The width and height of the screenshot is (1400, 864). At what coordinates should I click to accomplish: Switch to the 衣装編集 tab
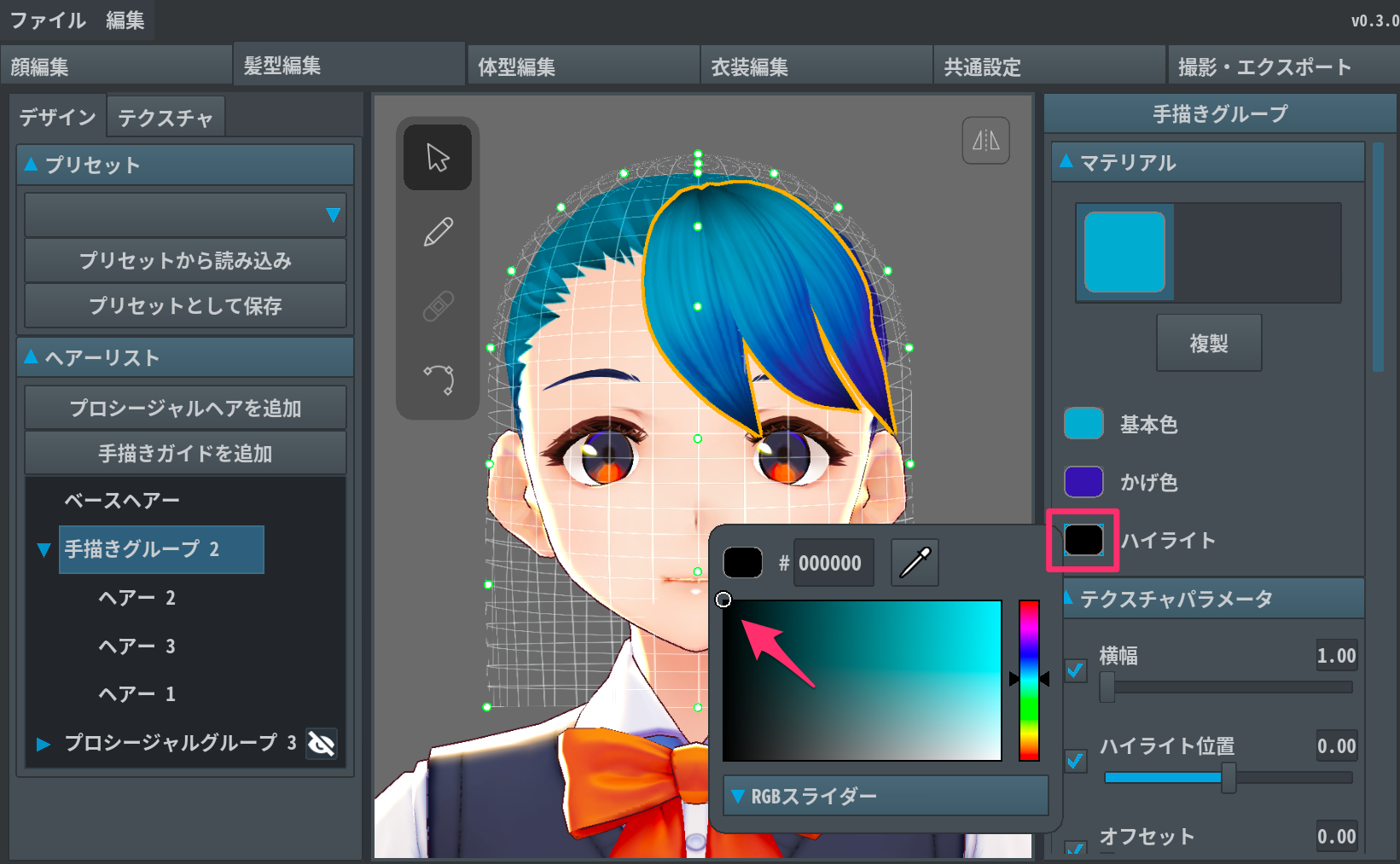pyautogui.click(x=816, y=67)
